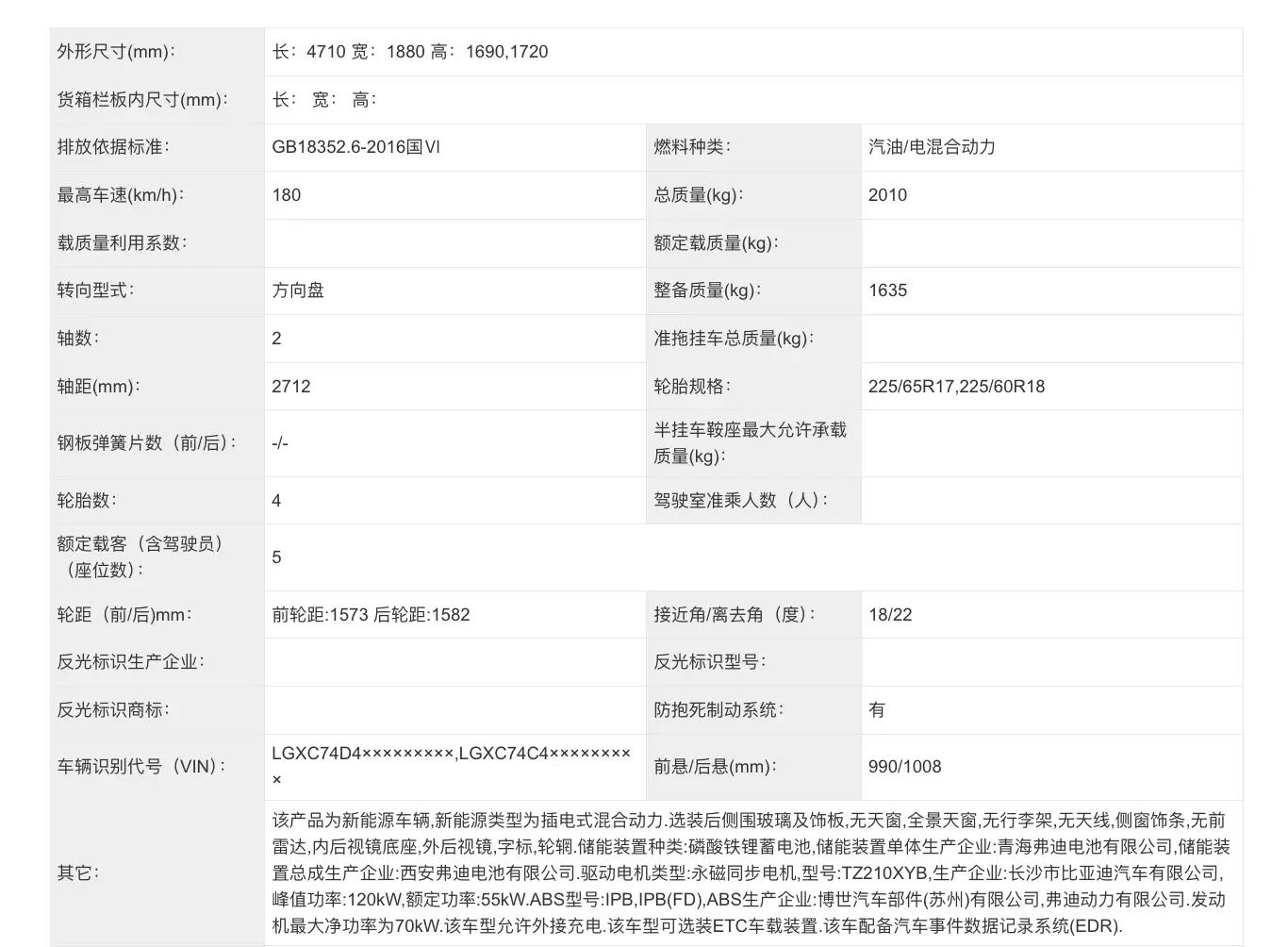Select the 轮距（前/后)mm label
This screenshot has width=1288, height=947.
coord(124,615)
